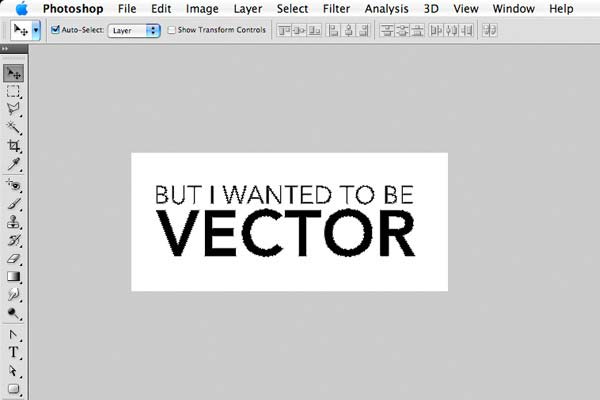Click the Distribute Right Edges icon

click(x=467, y=30)
